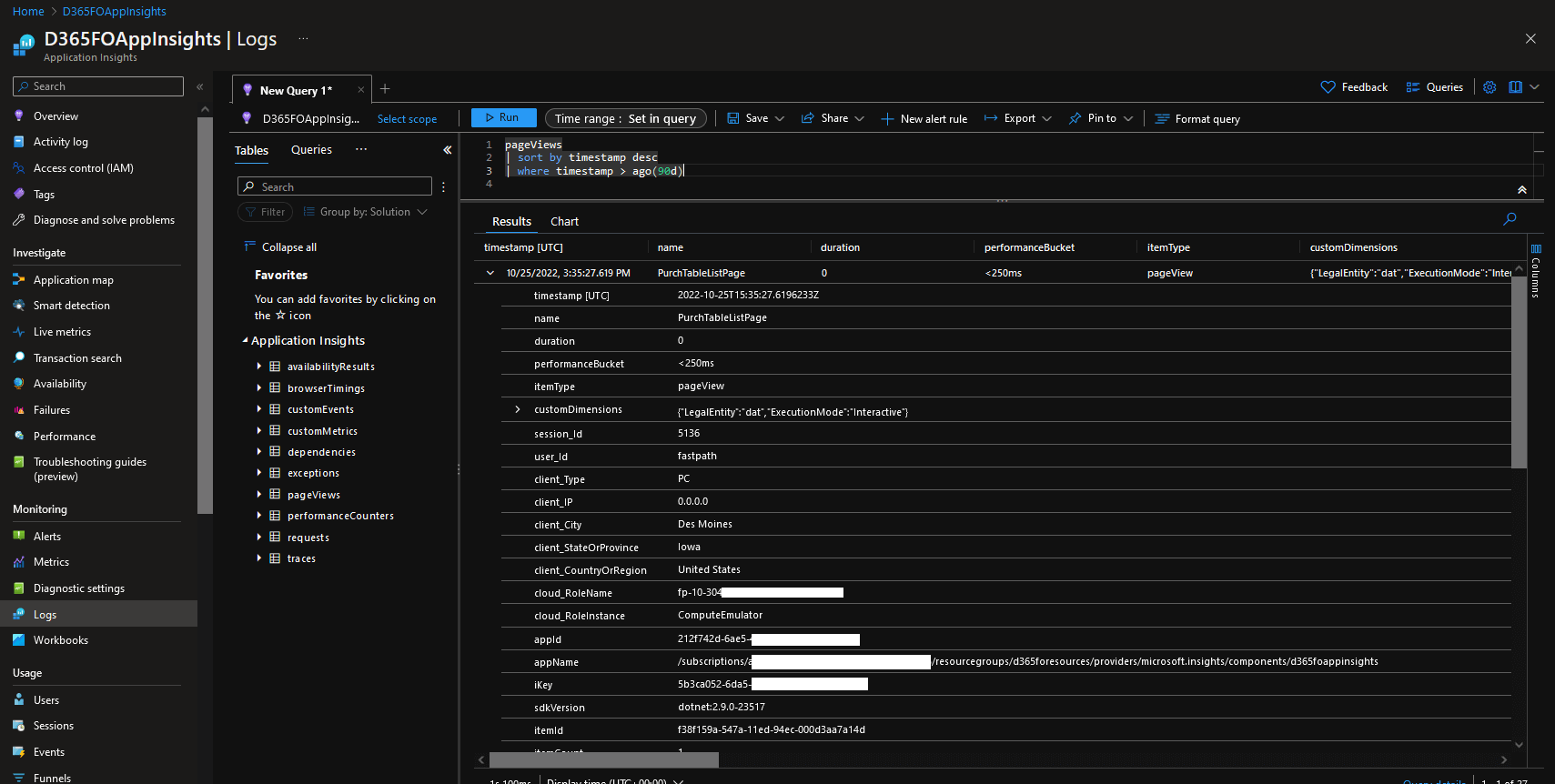Viewport: 1555px width, 784px height.
Task: Click the results search magnifier icon
Action: [1510, 219]
